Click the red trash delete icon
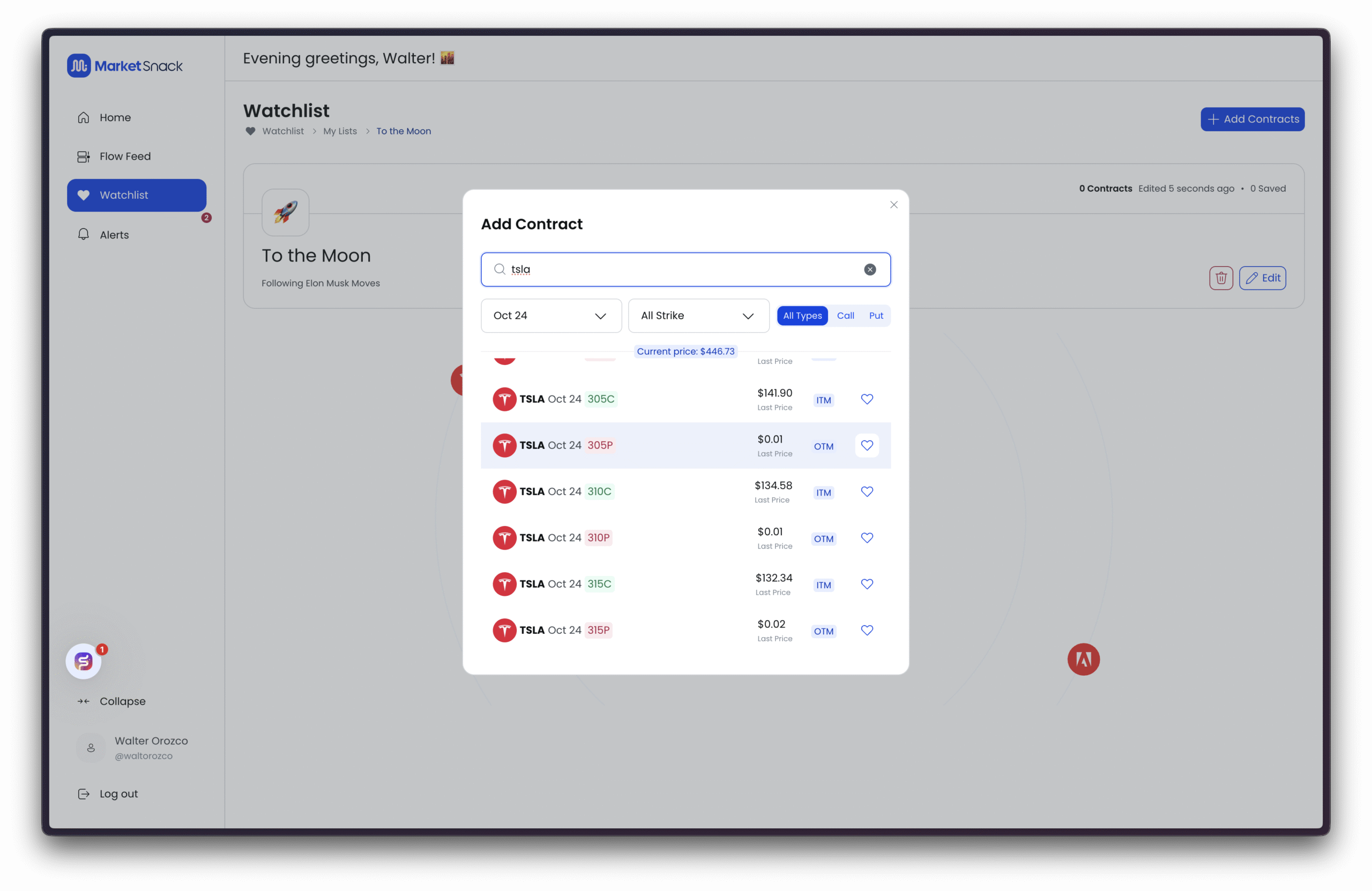This screenshot has width=1372, height=891. click(x=1220, y=278)
